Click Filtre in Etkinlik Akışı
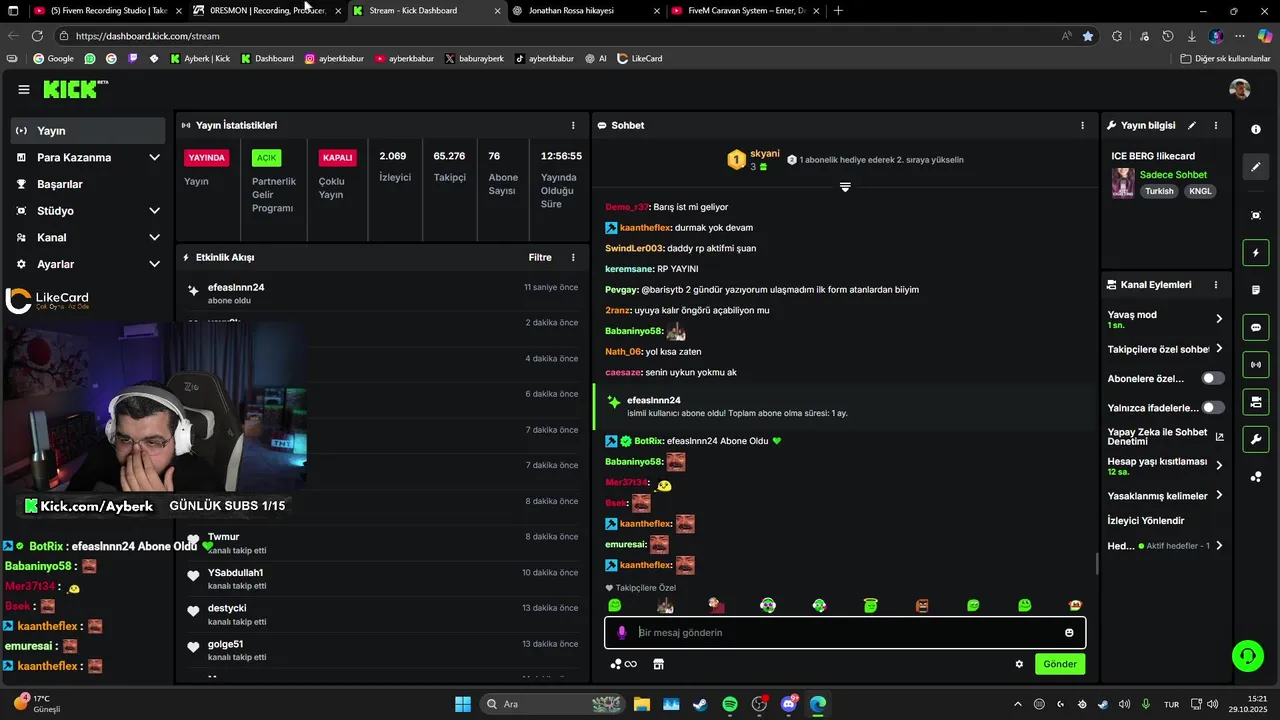Image resolution: width=1280 pixels, height=720 pixels. [x=540, y=258]
